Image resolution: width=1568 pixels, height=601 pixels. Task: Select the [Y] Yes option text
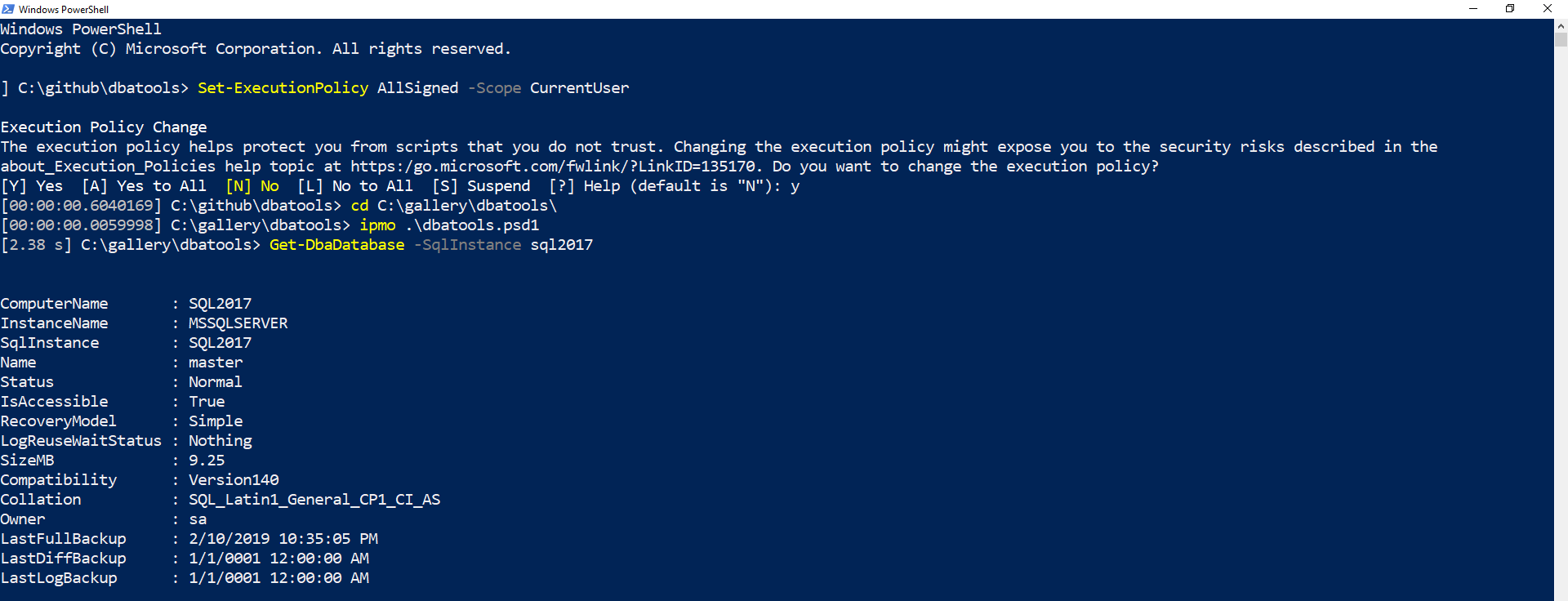pos(31,185)
